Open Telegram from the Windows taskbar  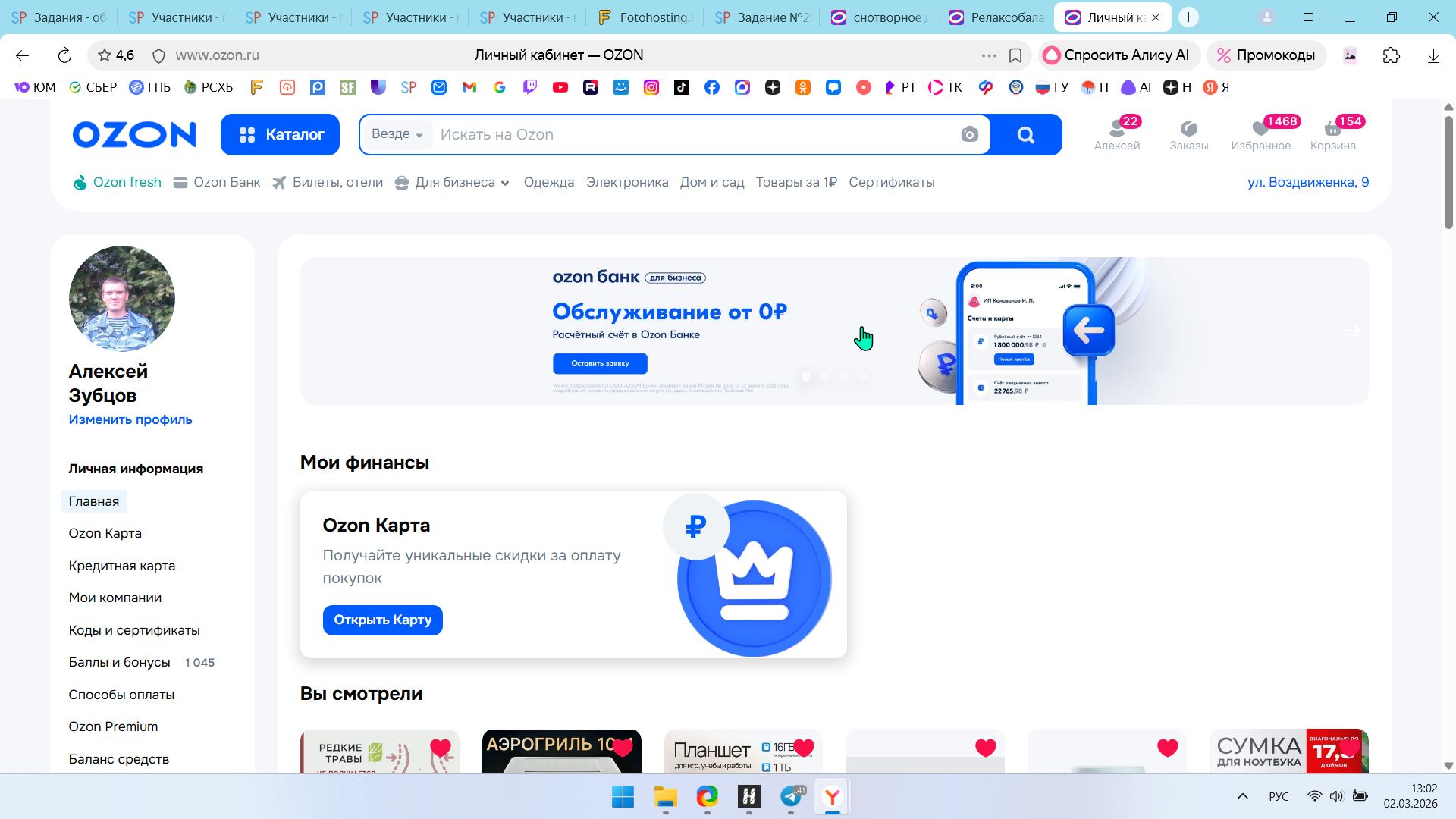(791, 796)
